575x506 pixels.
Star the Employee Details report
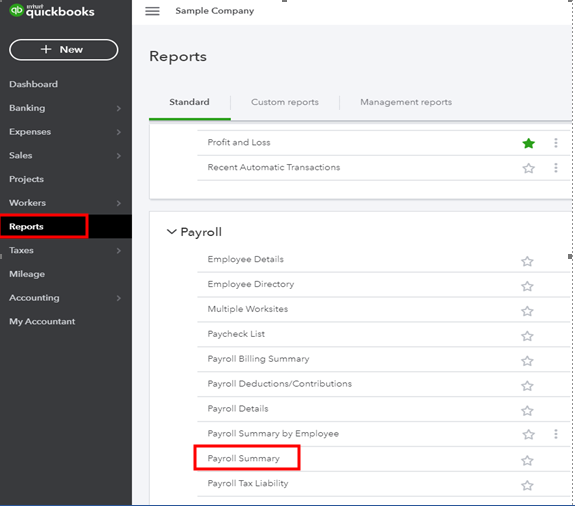click(x=527, y=261)
